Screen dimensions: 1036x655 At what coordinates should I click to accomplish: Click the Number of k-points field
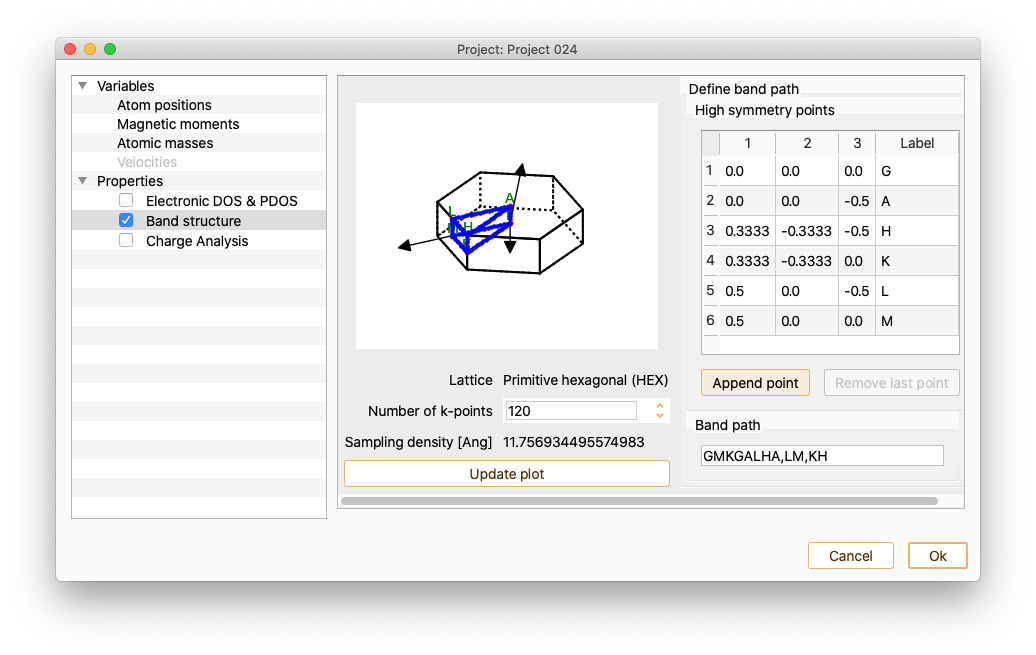pos(570,411)
